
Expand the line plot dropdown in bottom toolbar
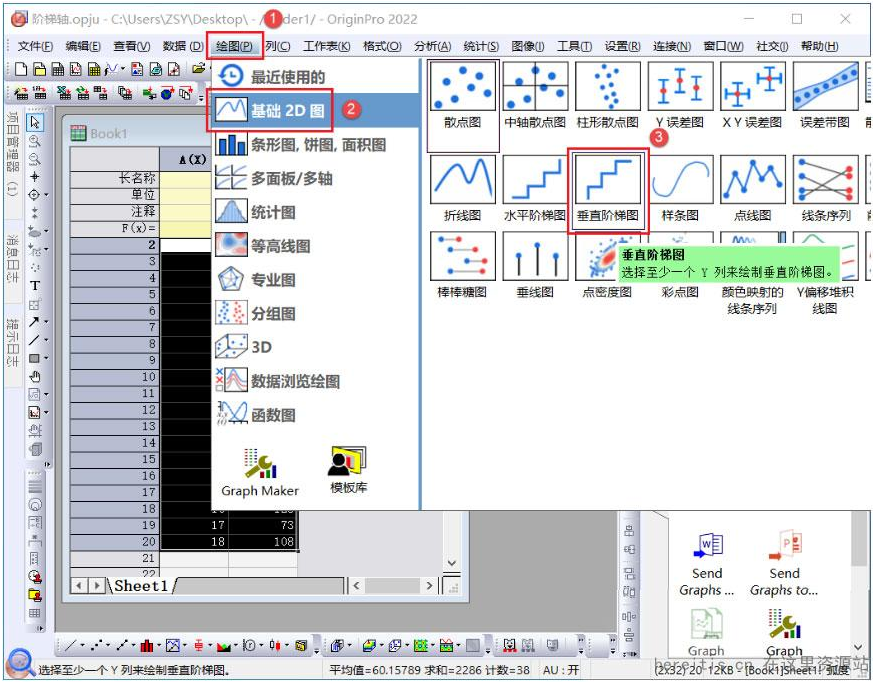(x=82, y=646)
